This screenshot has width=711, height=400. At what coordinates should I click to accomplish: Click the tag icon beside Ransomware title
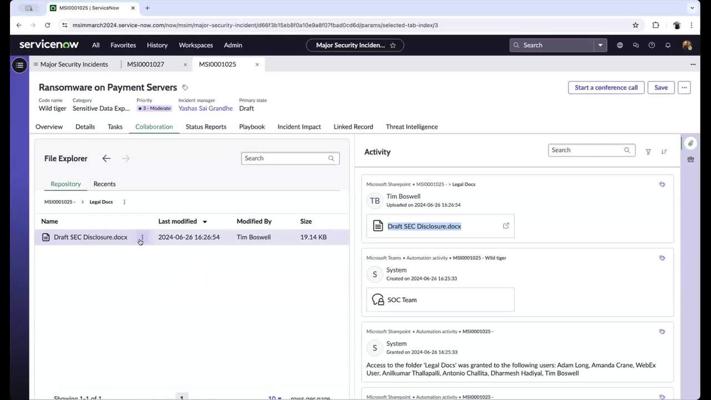tap(185, 88)
